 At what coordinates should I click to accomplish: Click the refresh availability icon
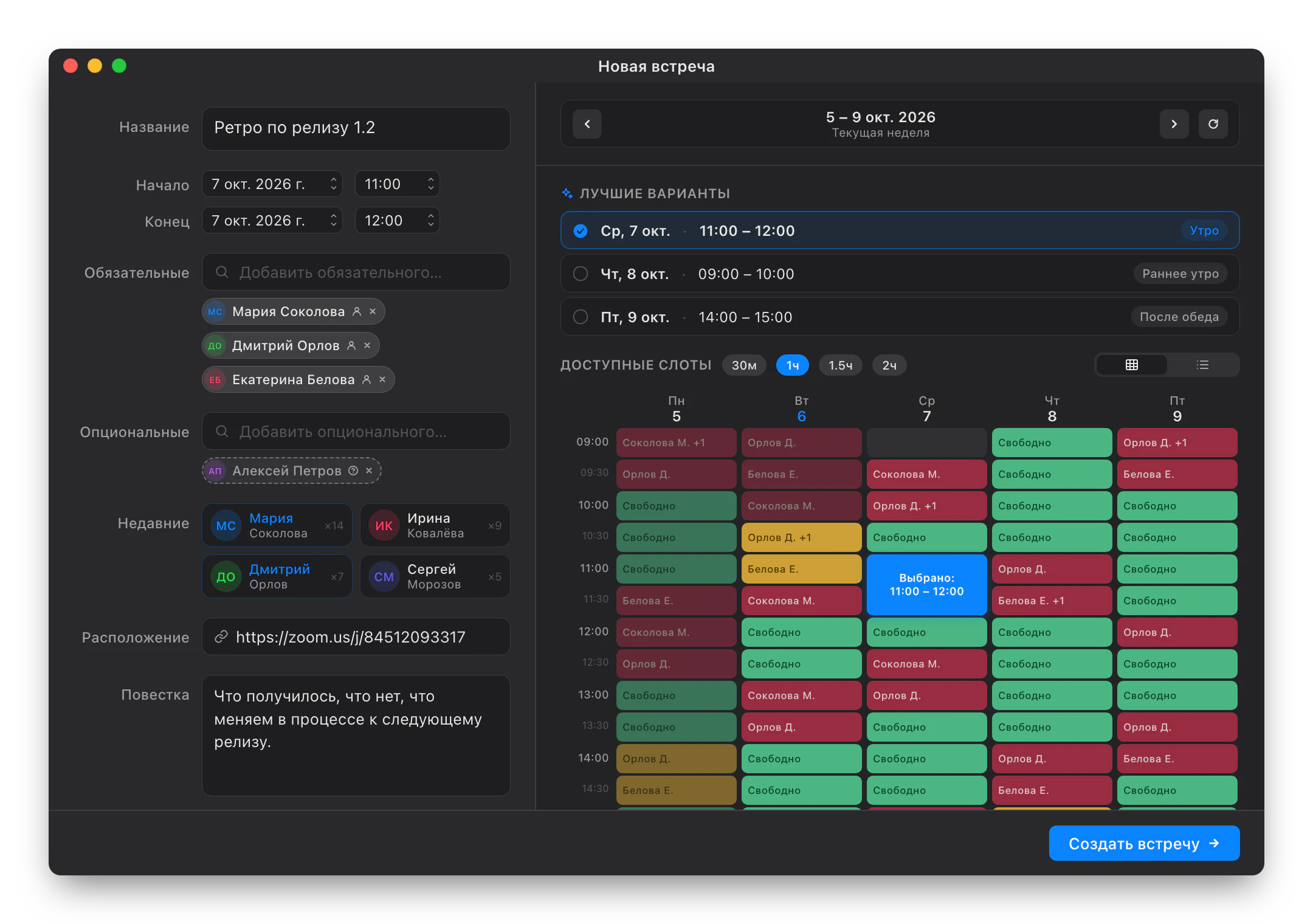pos(1213,124)
